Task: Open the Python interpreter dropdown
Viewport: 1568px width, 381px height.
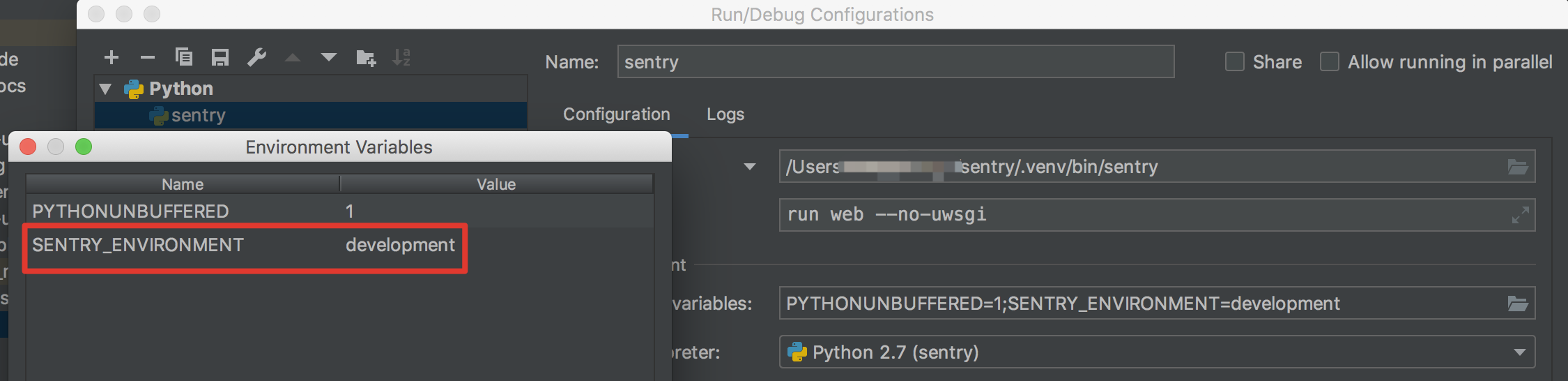Action: [x=1519, y=352]
